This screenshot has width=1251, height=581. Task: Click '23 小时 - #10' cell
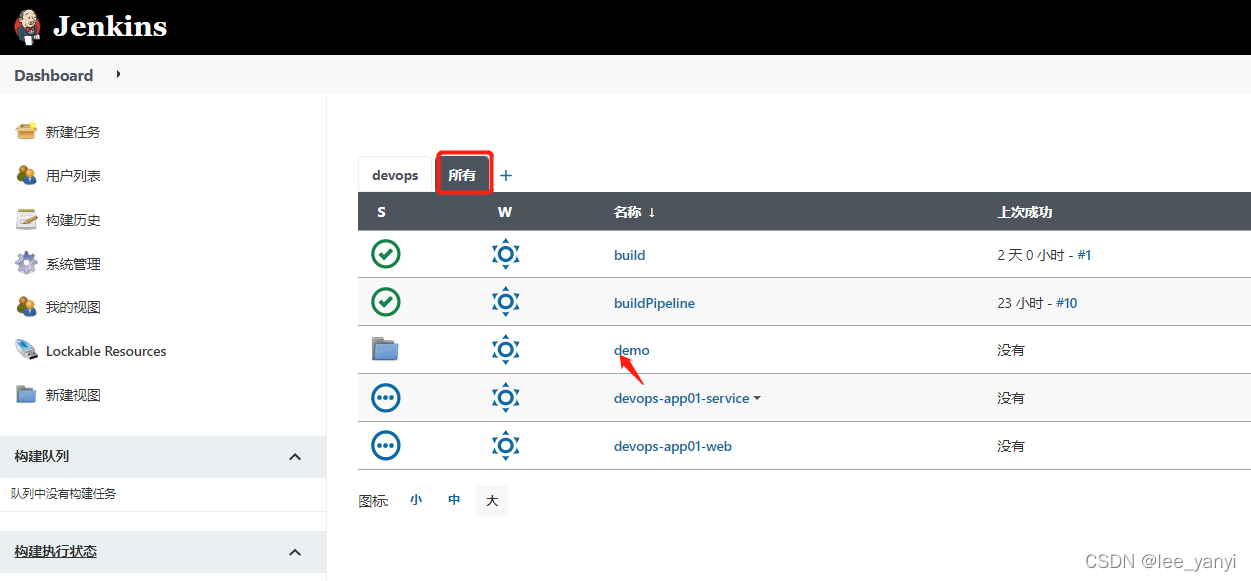[1037, 303]
